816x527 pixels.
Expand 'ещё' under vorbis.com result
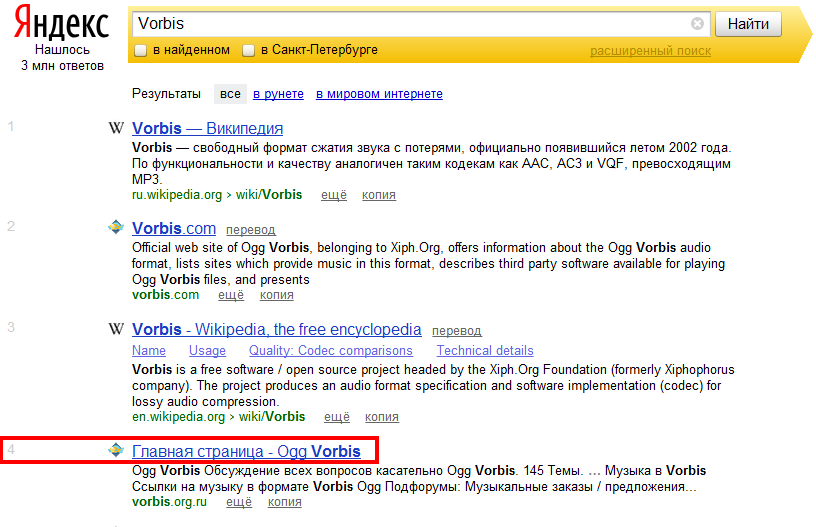231,295
